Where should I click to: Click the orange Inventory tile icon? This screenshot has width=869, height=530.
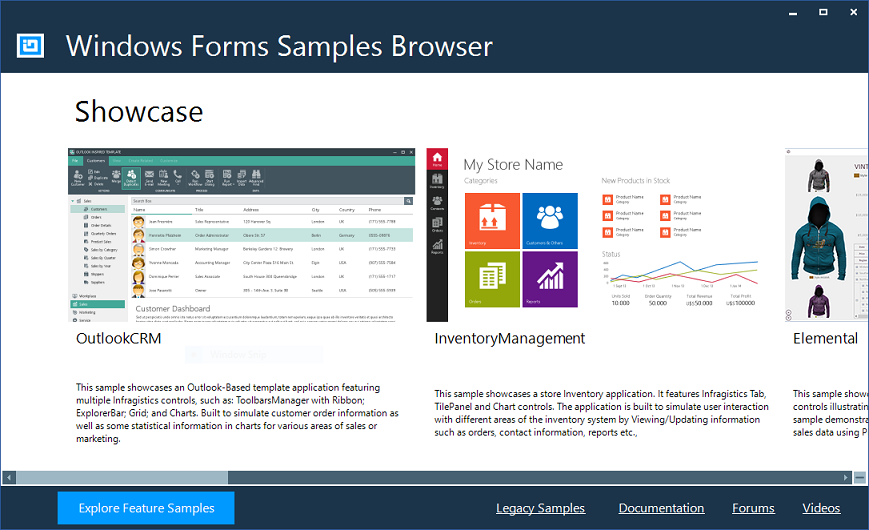click(x=492, y=220)
